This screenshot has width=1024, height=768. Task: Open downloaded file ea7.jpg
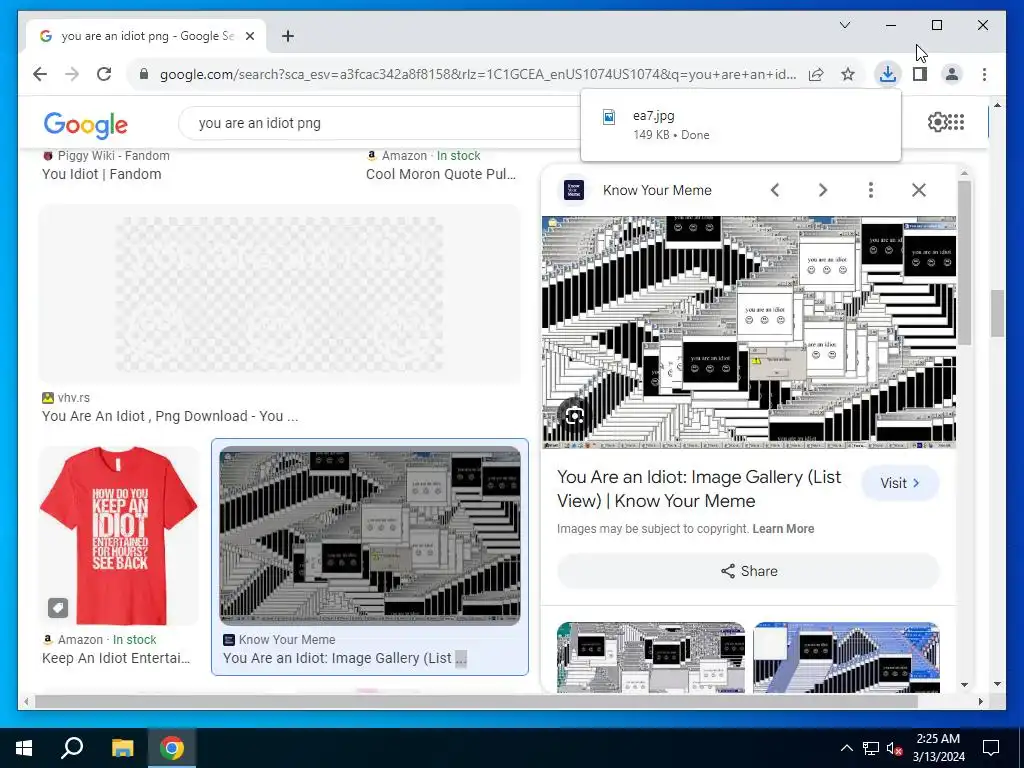click(x=741, y=125)
